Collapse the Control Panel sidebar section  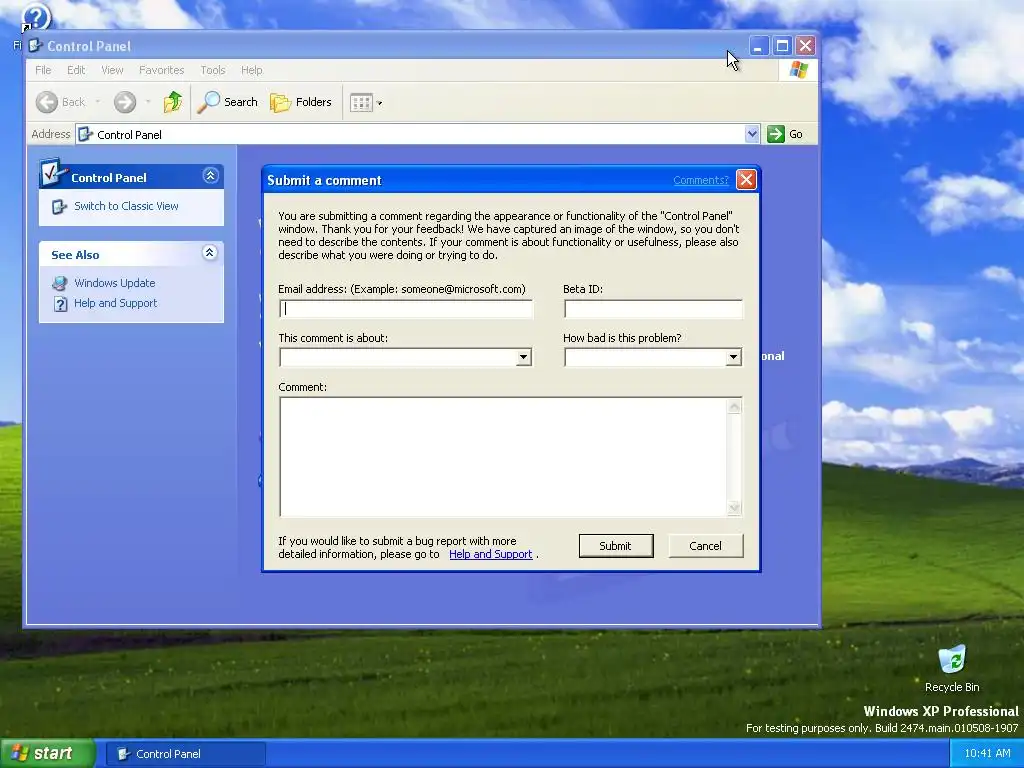(210, 176)
